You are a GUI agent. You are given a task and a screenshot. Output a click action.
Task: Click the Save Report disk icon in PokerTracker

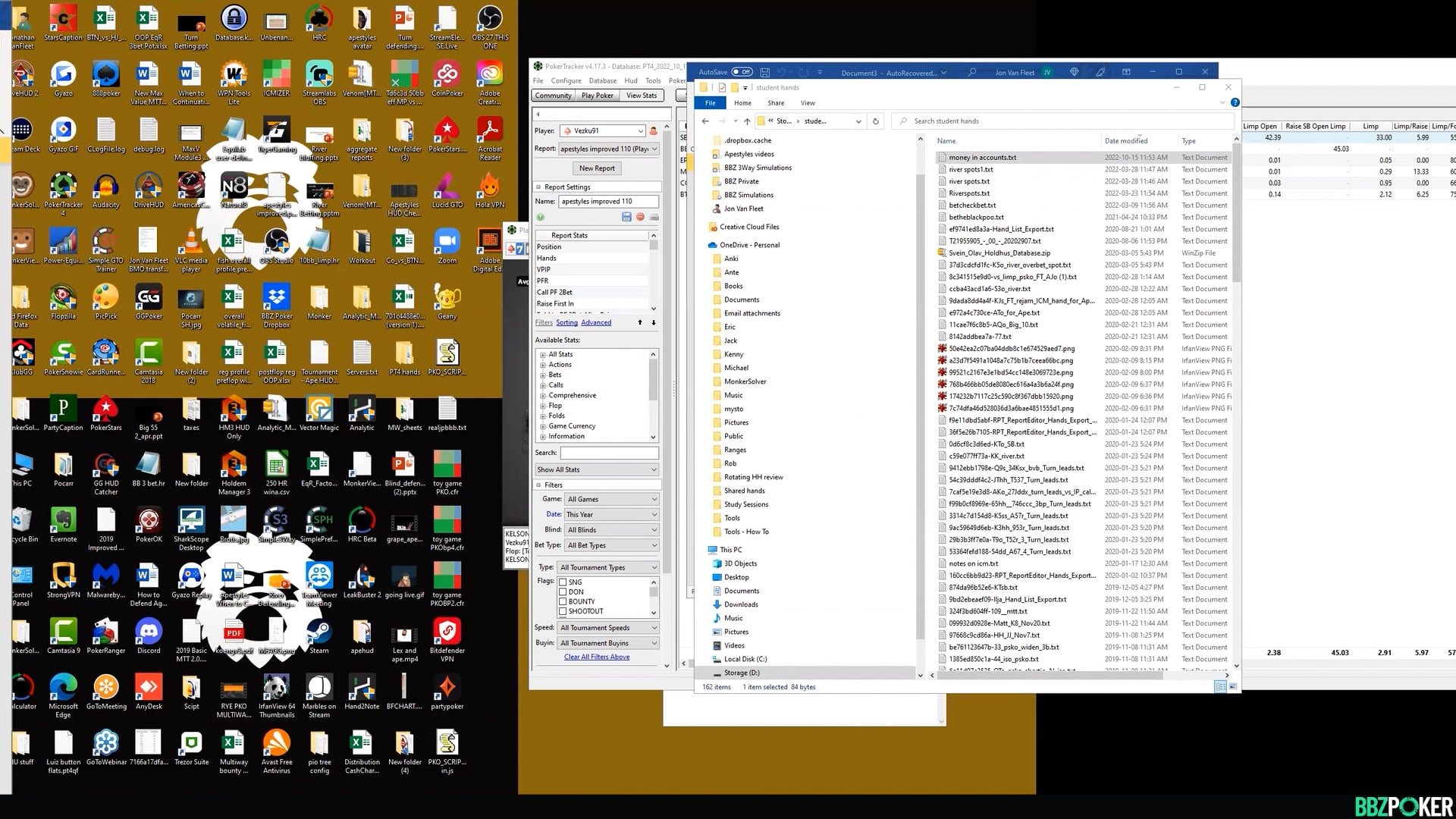(x=626, y=217)
